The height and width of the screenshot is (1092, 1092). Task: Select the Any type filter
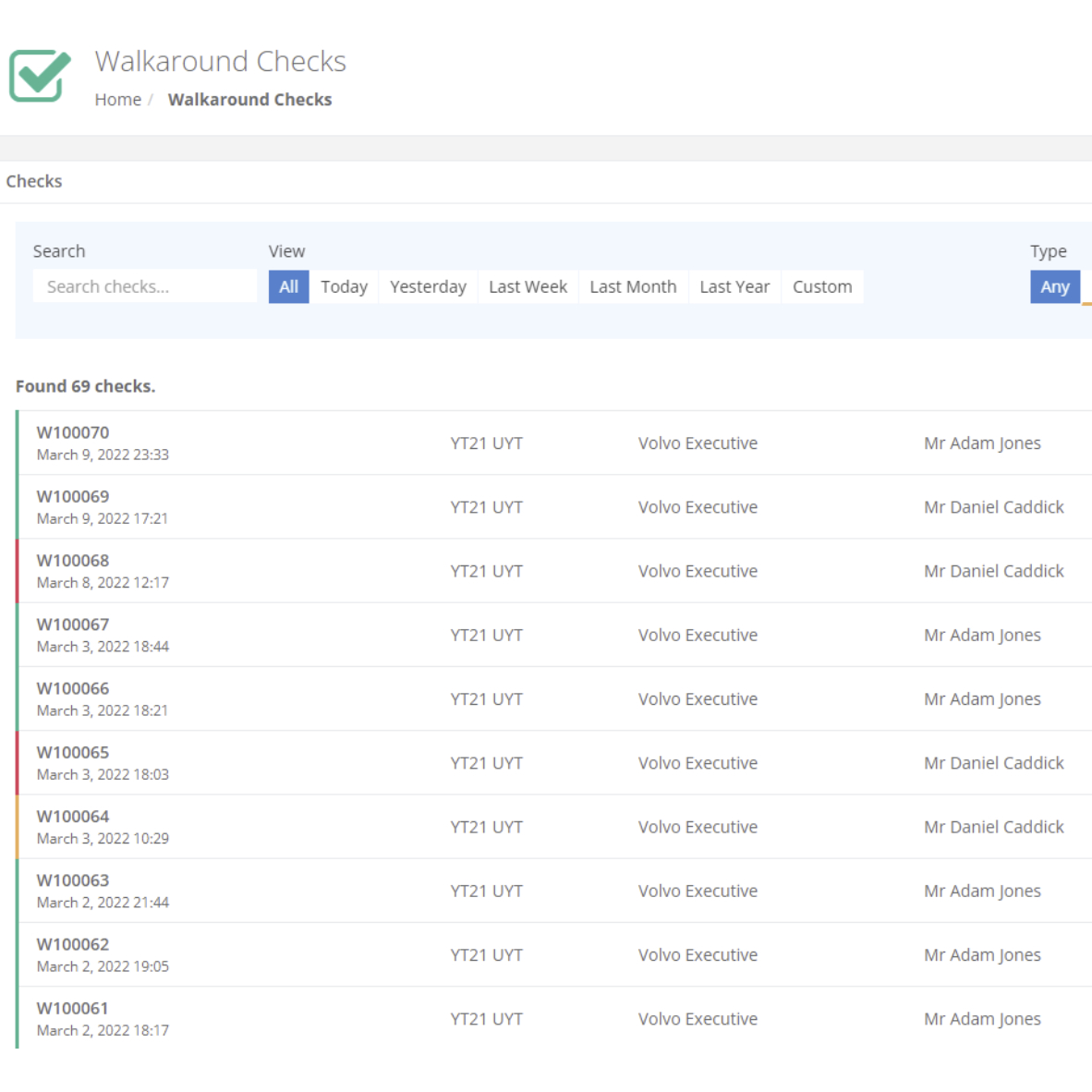1055,286
